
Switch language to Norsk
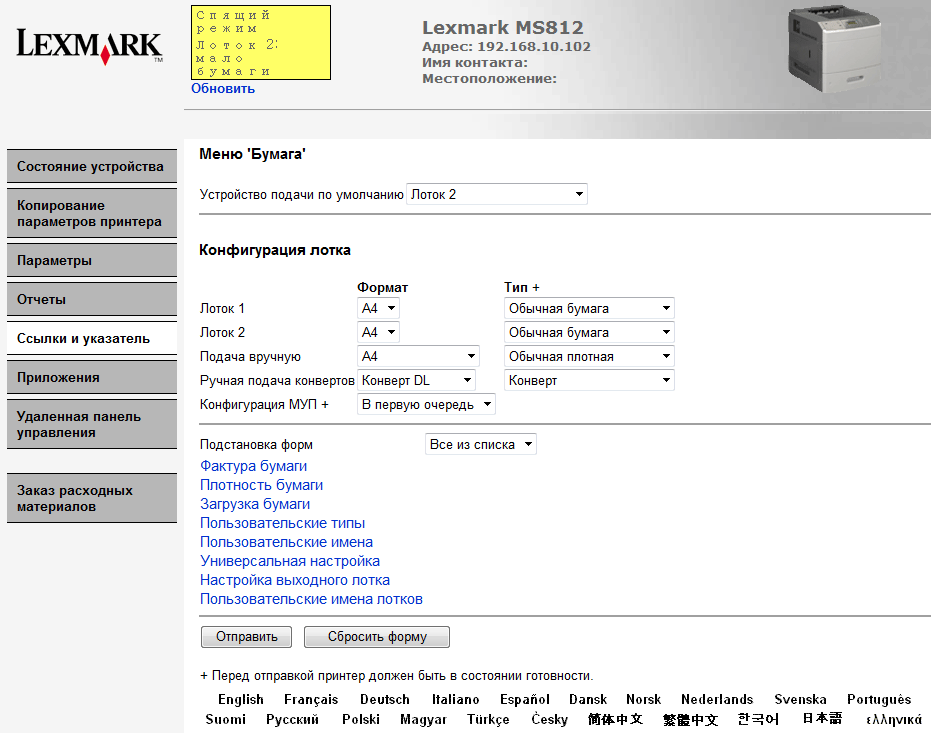tap(644, 699)
